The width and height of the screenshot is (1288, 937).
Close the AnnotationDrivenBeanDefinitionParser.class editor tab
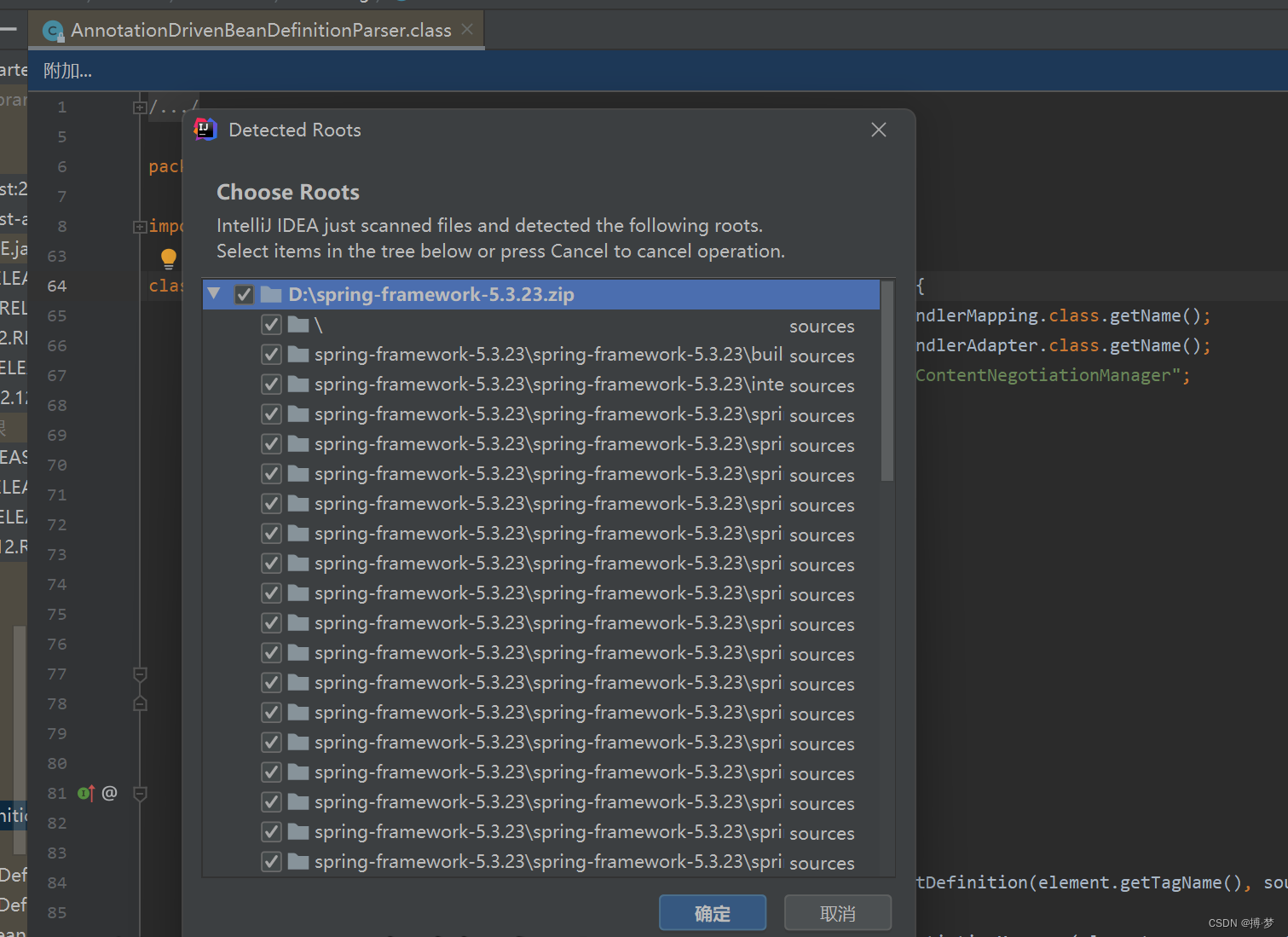point(467,29)
